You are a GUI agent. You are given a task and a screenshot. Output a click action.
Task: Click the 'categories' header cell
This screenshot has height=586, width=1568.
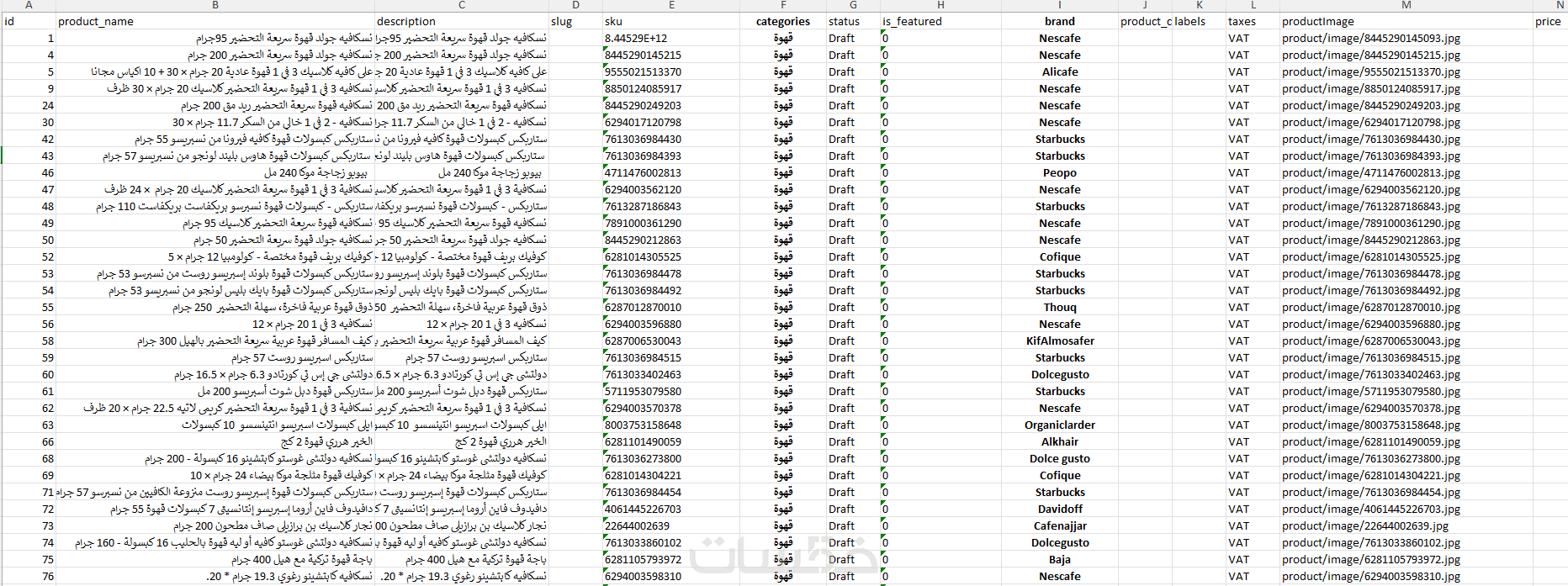coord(783,21)
